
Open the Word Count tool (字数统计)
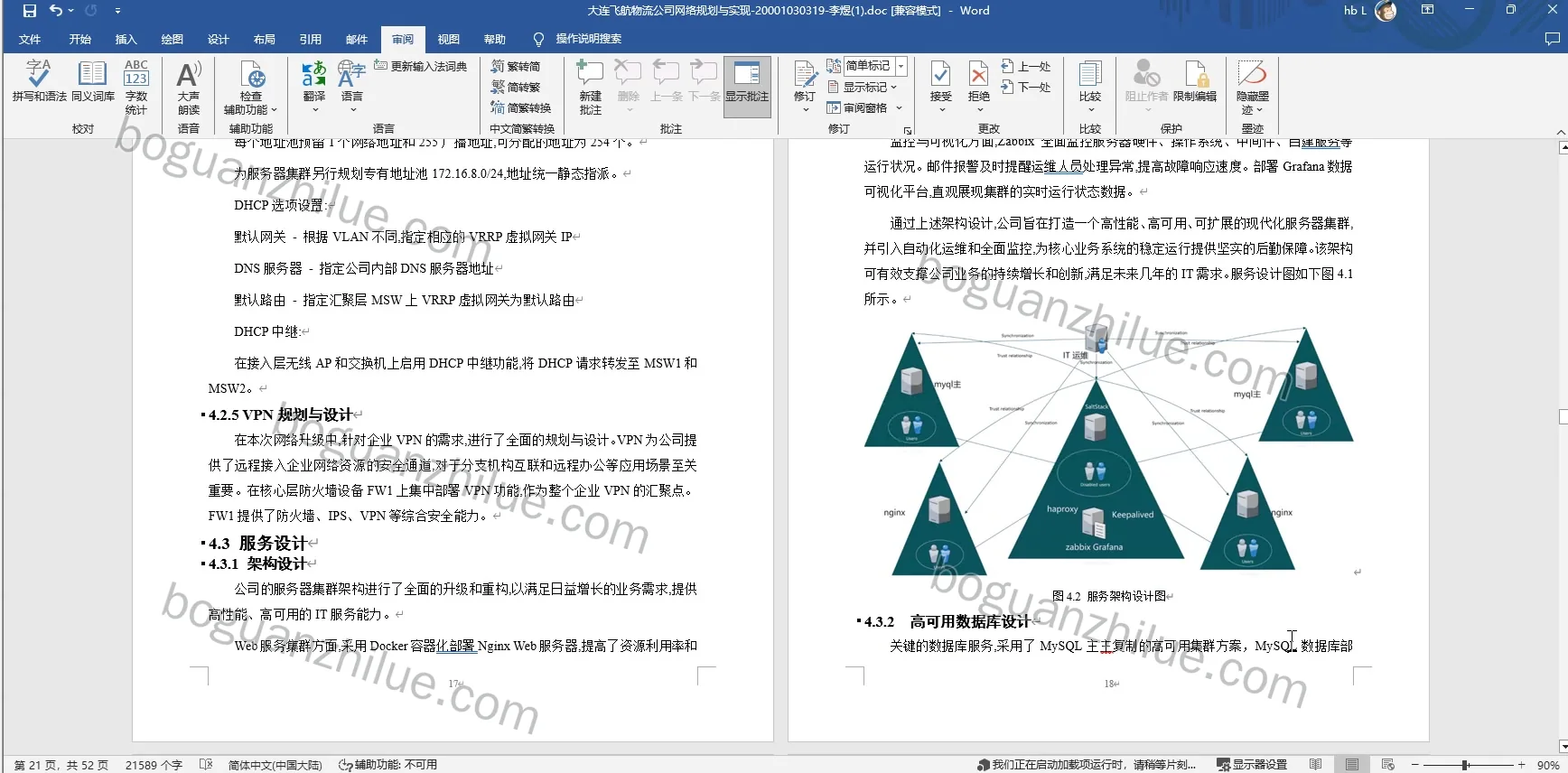coord(136,87)
